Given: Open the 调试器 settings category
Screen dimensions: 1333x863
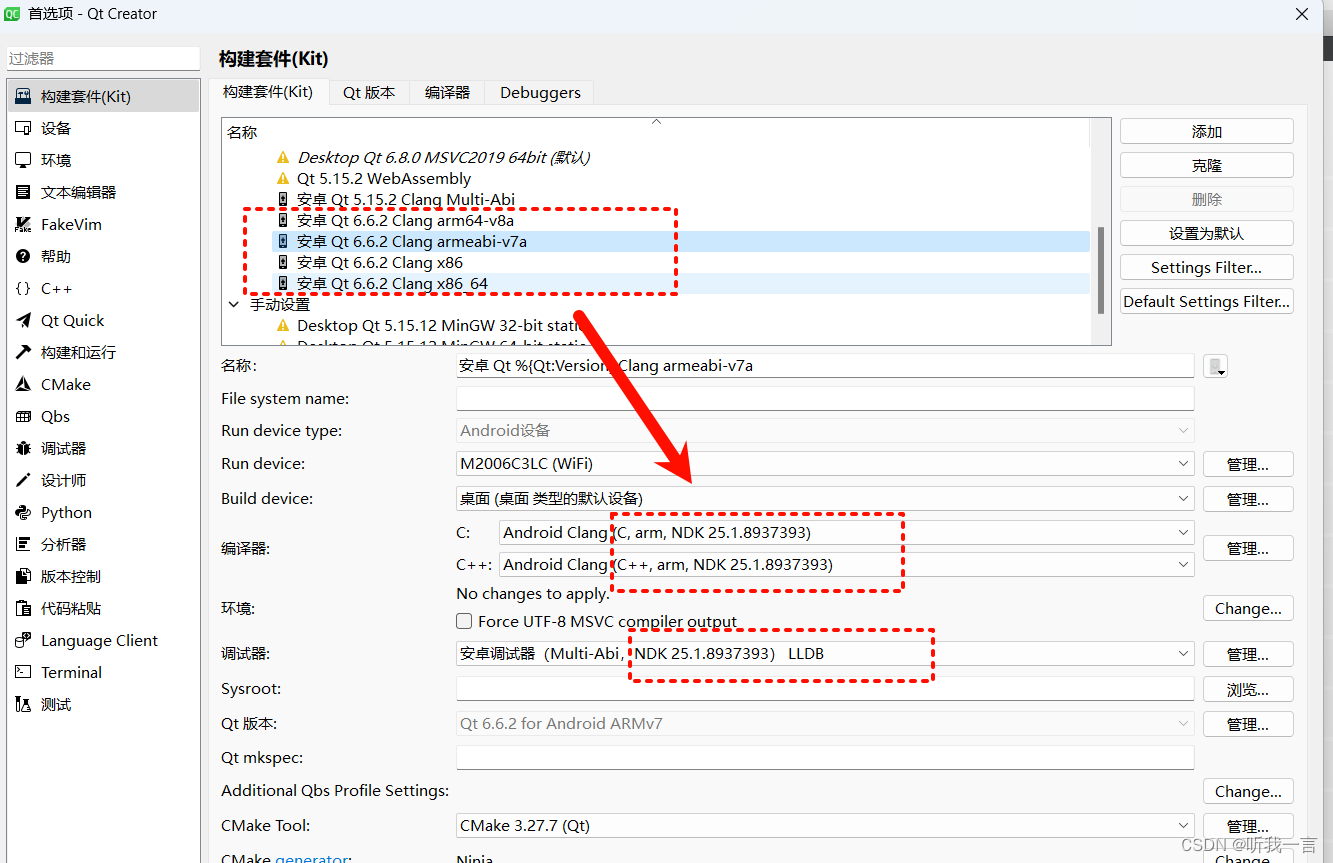Looking at the screenshot, I should pyautogui.click(x=103, y=448).
